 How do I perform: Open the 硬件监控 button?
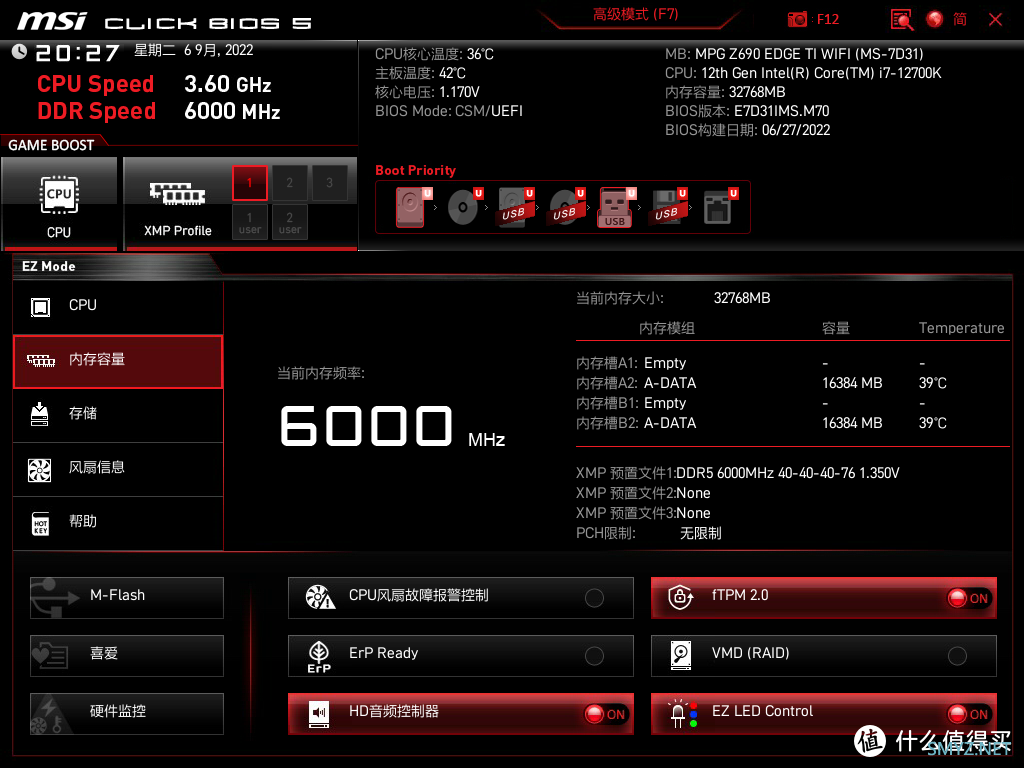(x=127, y=714)
